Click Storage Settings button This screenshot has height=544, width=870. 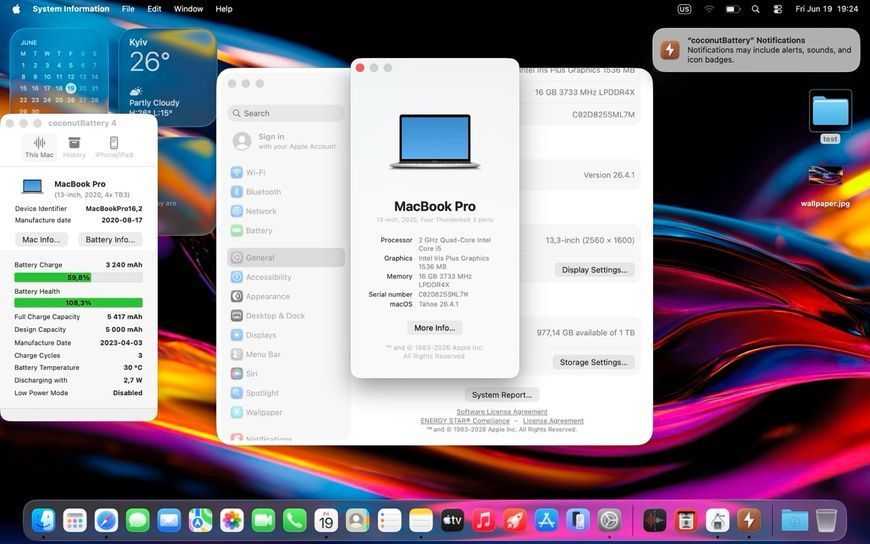(593, 362)
